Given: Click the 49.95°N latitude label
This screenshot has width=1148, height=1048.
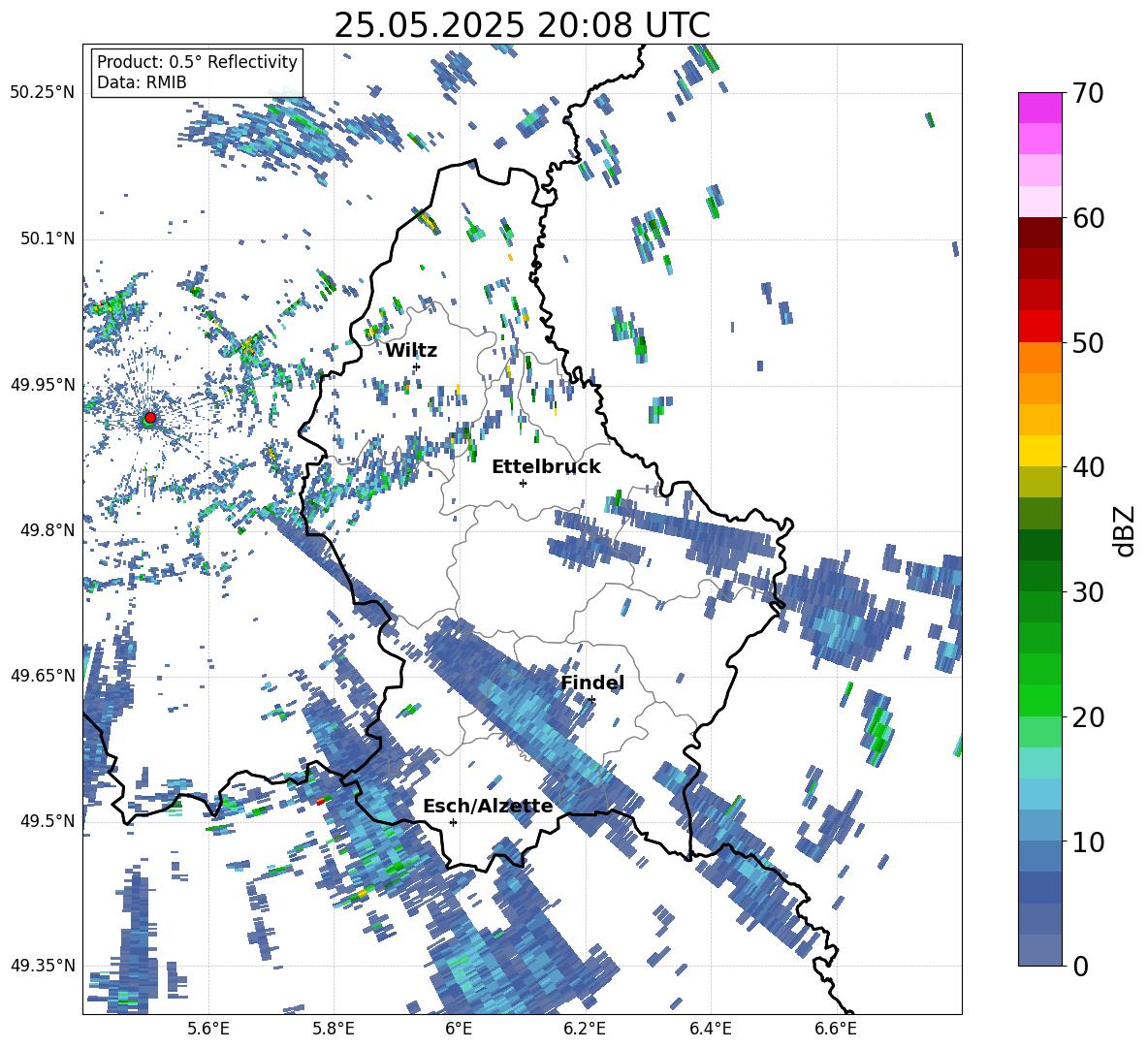Looking at the screenshot, I should [43, 384].
